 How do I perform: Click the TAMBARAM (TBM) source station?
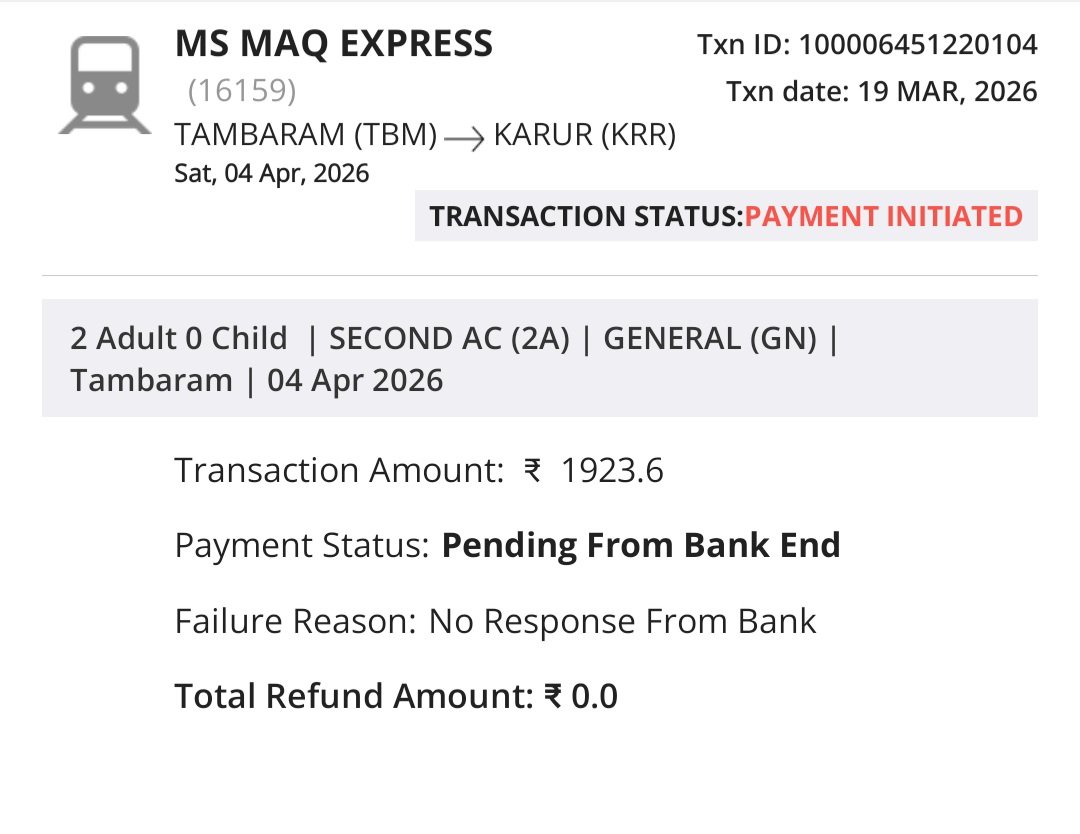click(x=306, y=135)
